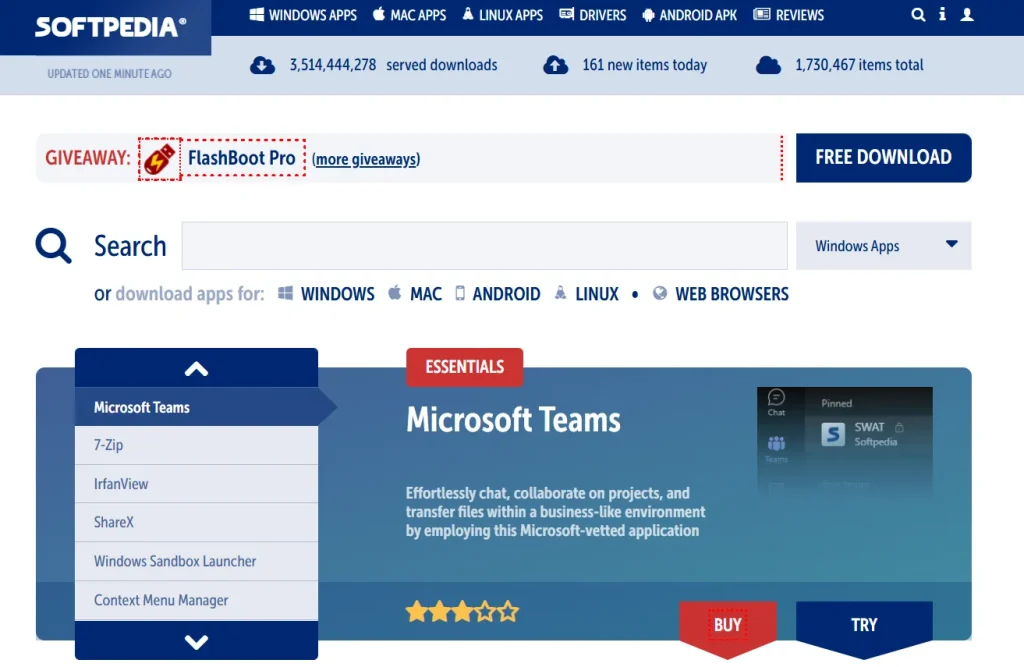
Task: Open the Reviews section
Action: (789, 15)
